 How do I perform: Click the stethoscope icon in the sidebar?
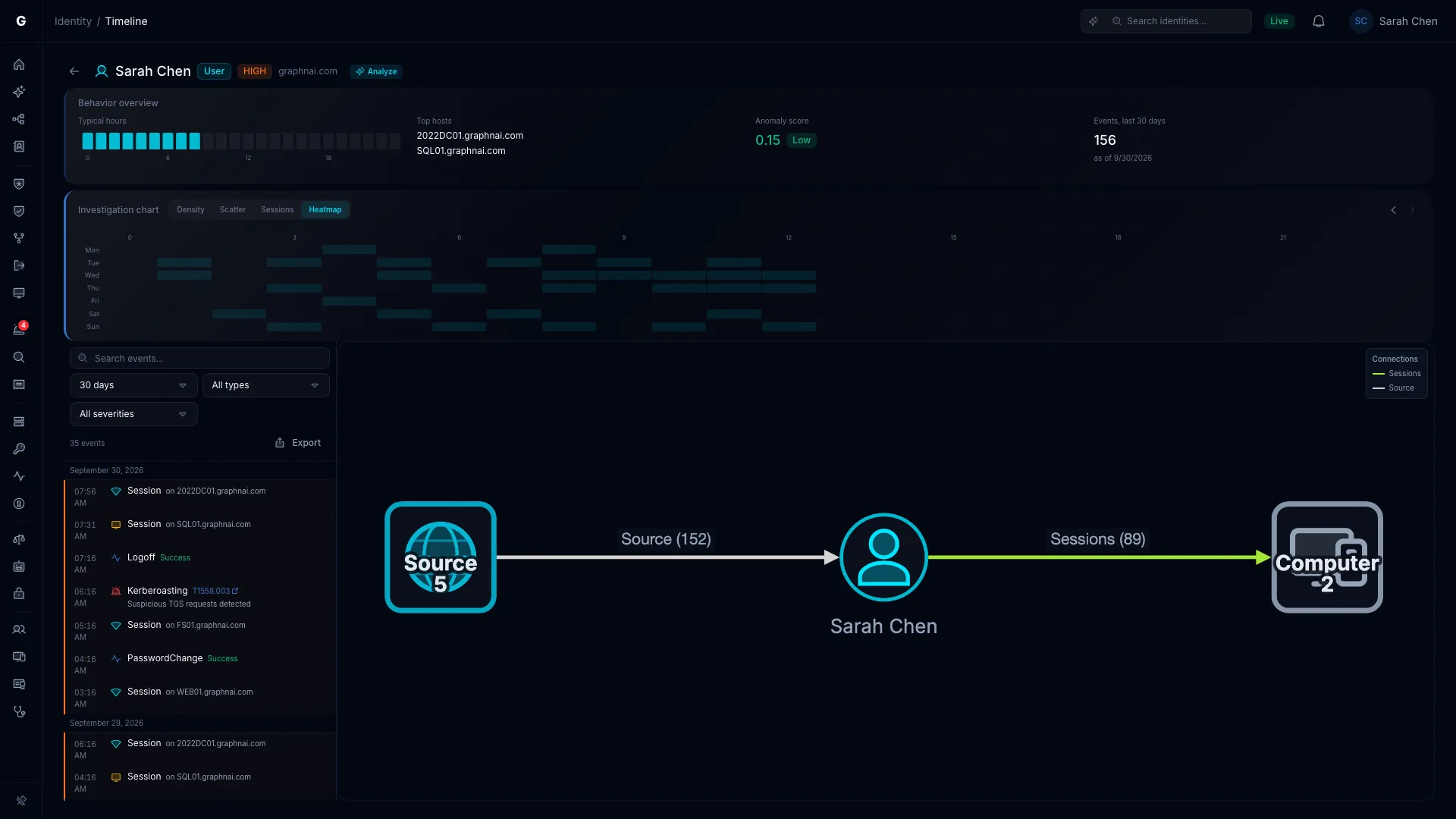click(19, 711)
